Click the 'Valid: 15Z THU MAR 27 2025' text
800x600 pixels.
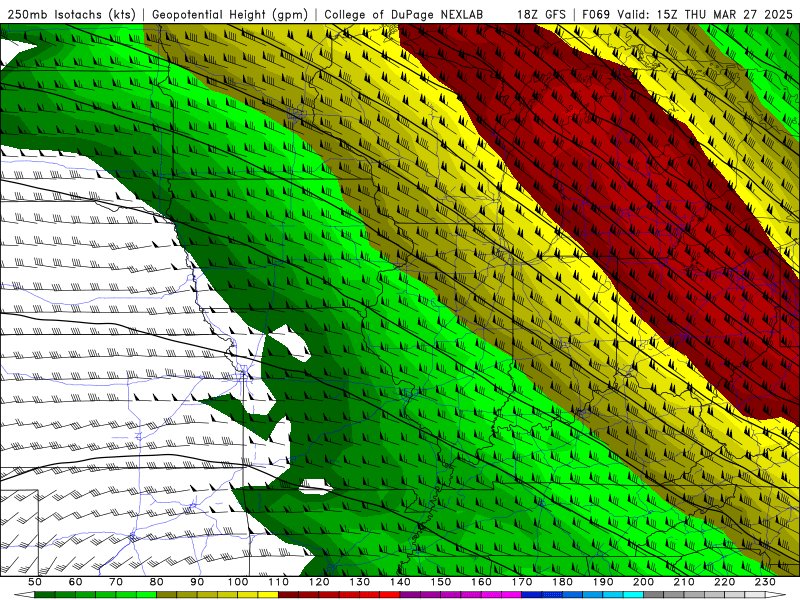pos(705,14)
